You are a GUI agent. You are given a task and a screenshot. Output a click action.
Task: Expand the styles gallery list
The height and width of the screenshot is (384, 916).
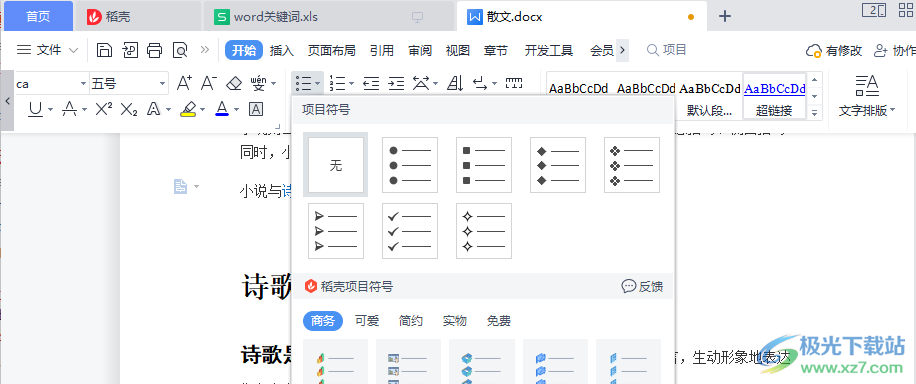click(x=815, y=112)
